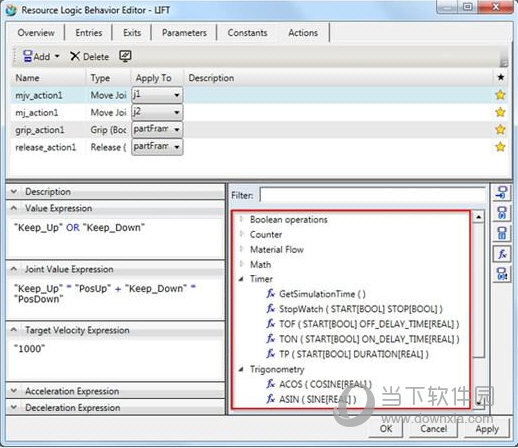The image size is (518, 448).
Task: Click the topmost icon in right sidebar
Action: [x=502, y=193]
